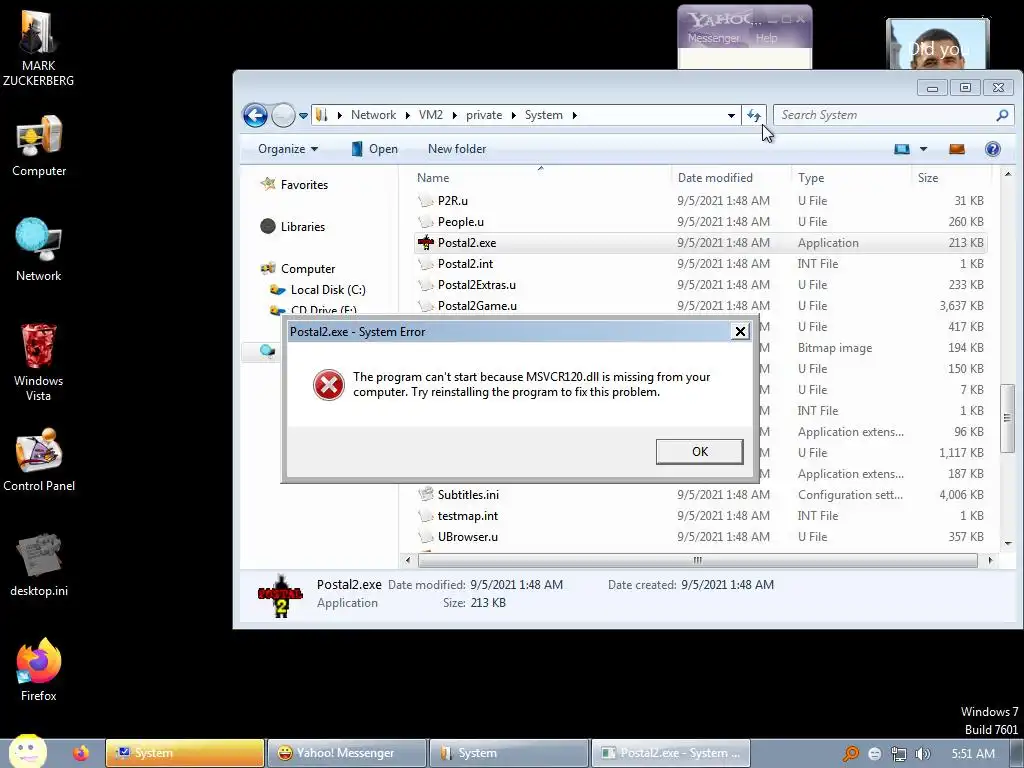The width and height of the screenshot is (1024, 768).
Task: Select the People.u file
Action: (x=460, y=221)
